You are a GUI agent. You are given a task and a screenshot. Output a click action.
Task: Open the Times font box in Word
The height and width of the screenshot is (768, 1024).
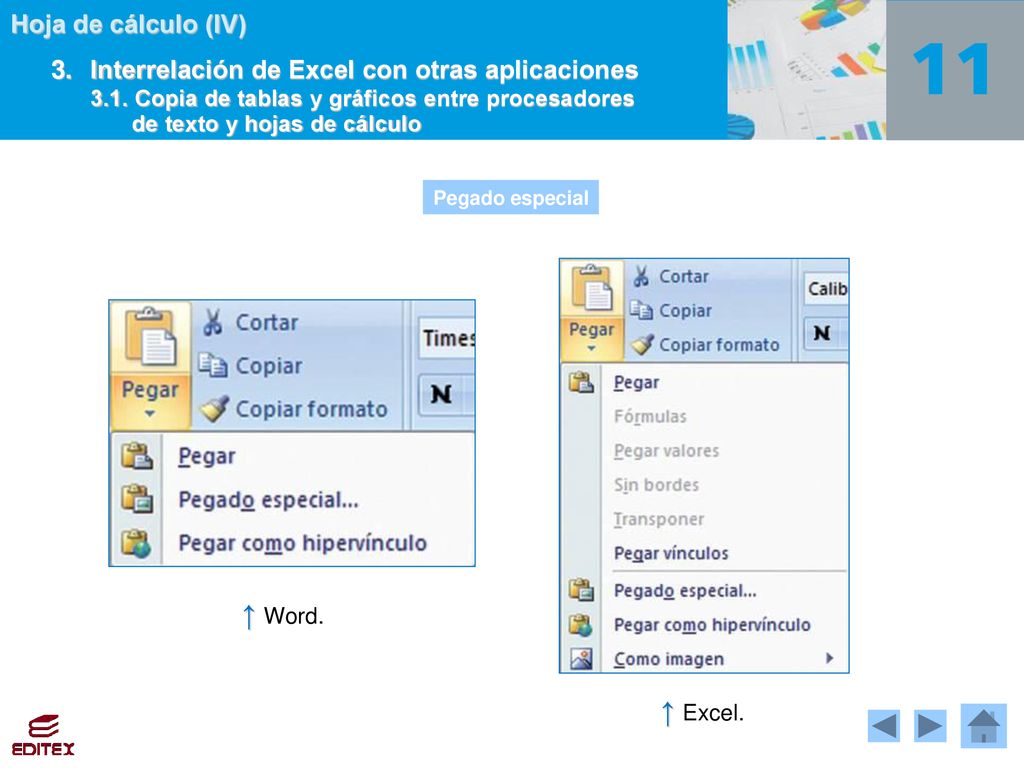pyautogui.click(x=447, y=338)
